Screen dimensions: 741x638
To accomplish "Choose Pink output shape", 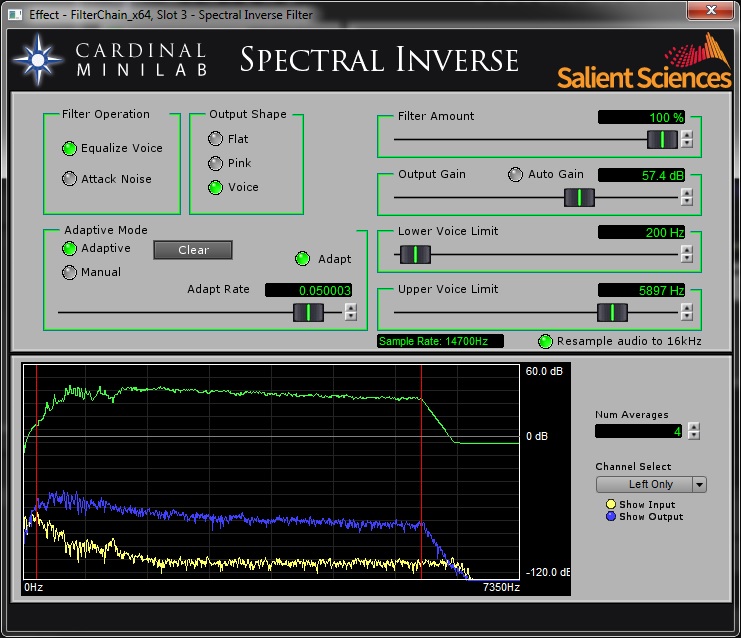I will click(x=215, y=163).
